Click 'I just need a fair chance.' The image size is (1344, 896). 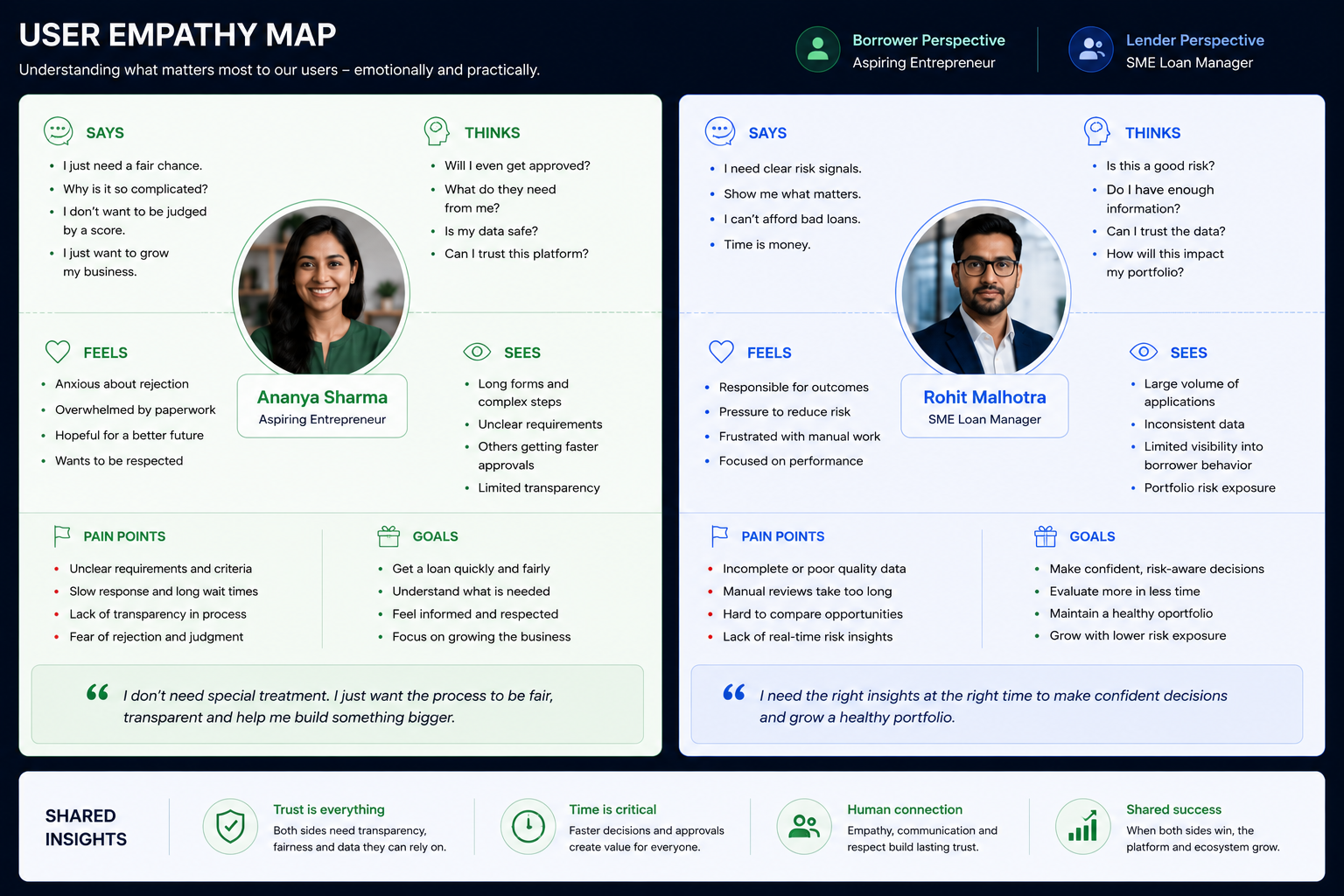[x=132, y=165]
